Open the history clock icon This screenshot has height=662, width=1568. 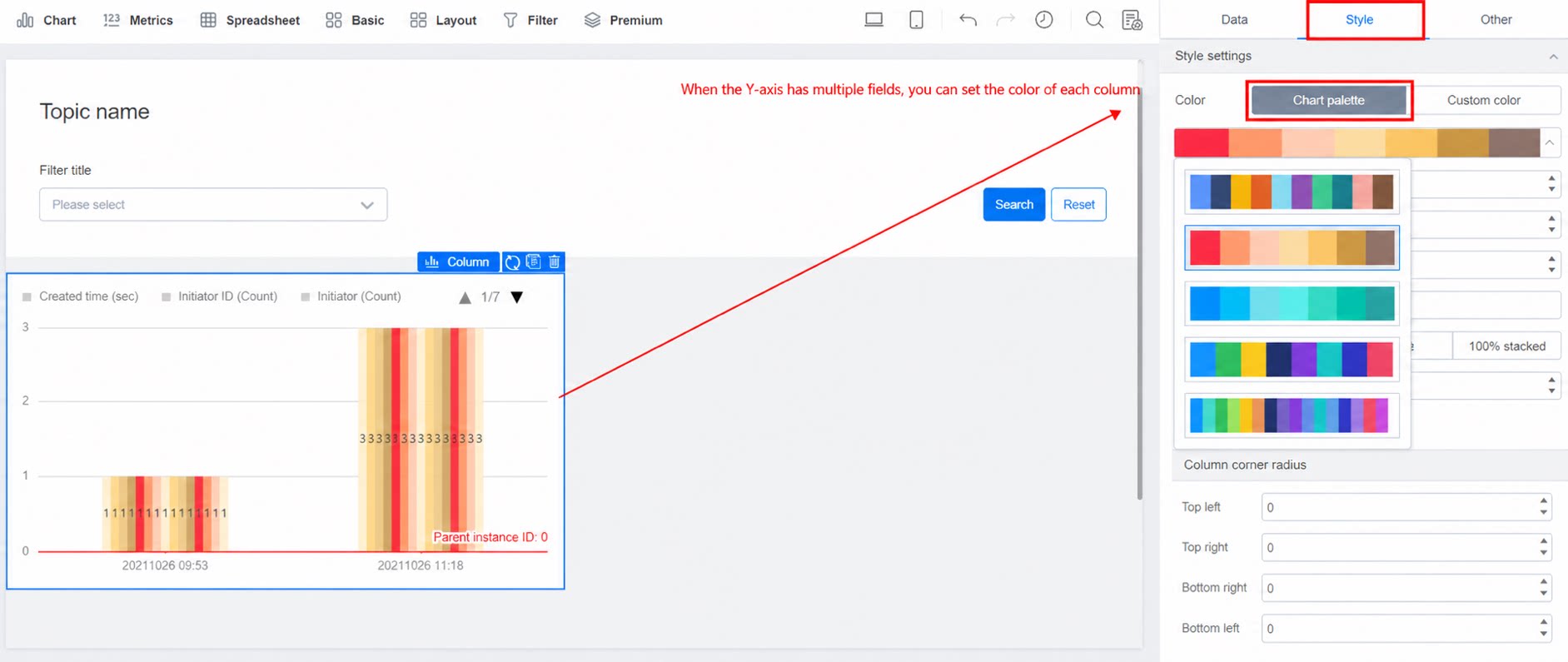1044,20
